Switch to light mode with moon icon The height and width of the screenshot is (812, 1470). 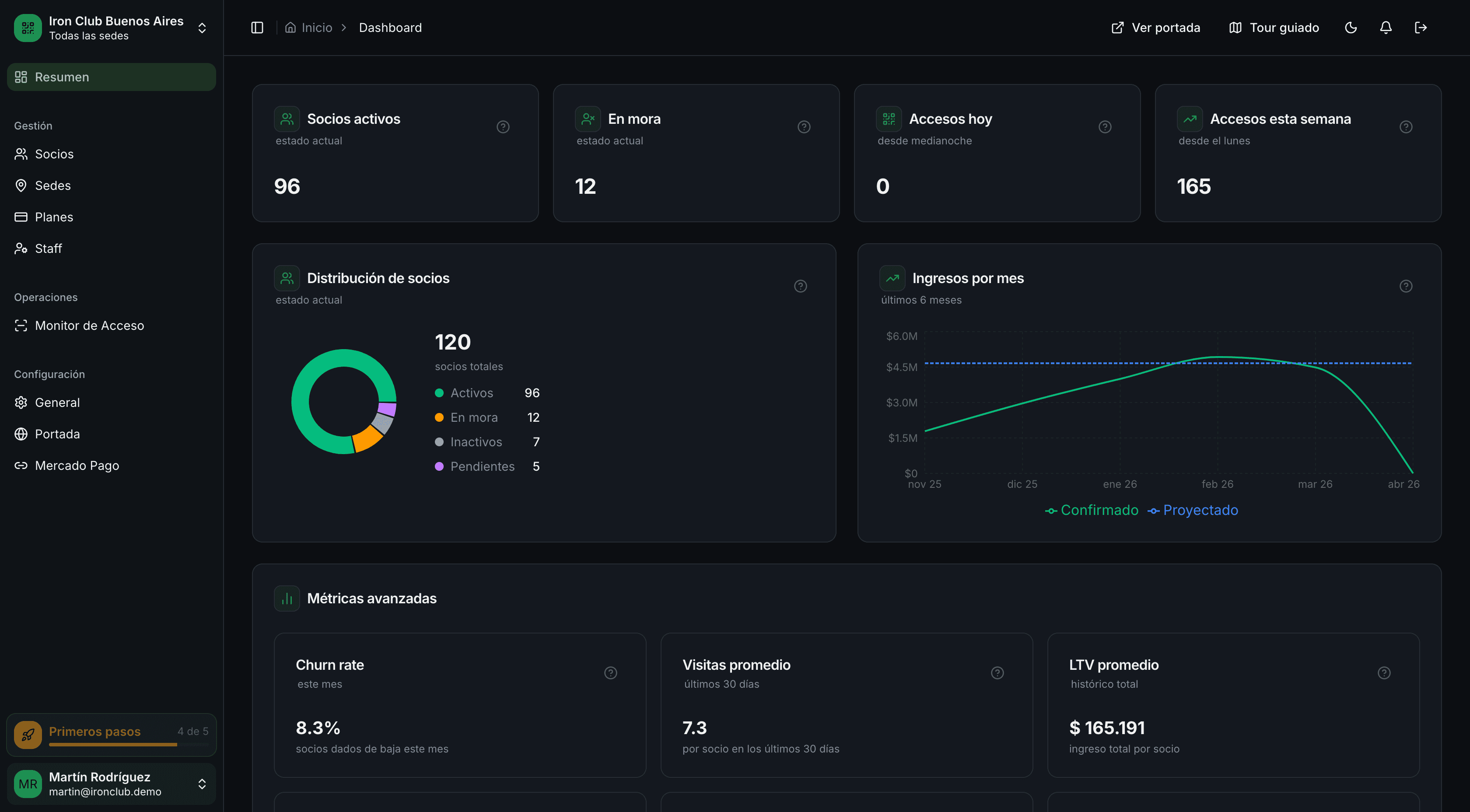point(1351,28)
